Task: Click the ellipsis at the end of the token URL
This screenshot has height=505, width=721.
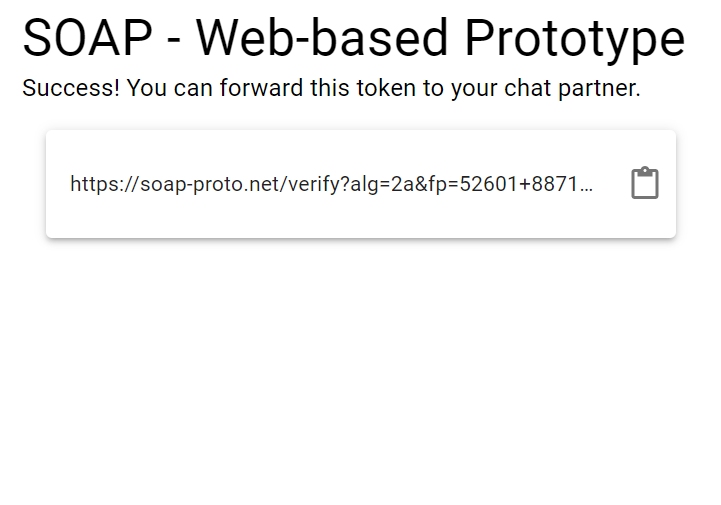Action: [x=587, y=186]
